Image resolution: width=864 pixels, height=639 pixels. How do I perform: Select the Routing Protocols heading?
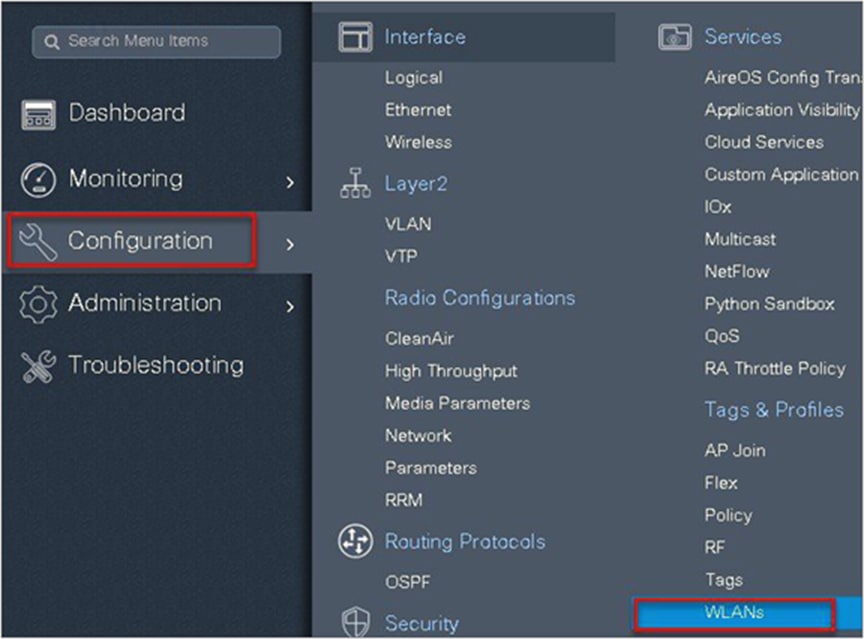(465, 541)
